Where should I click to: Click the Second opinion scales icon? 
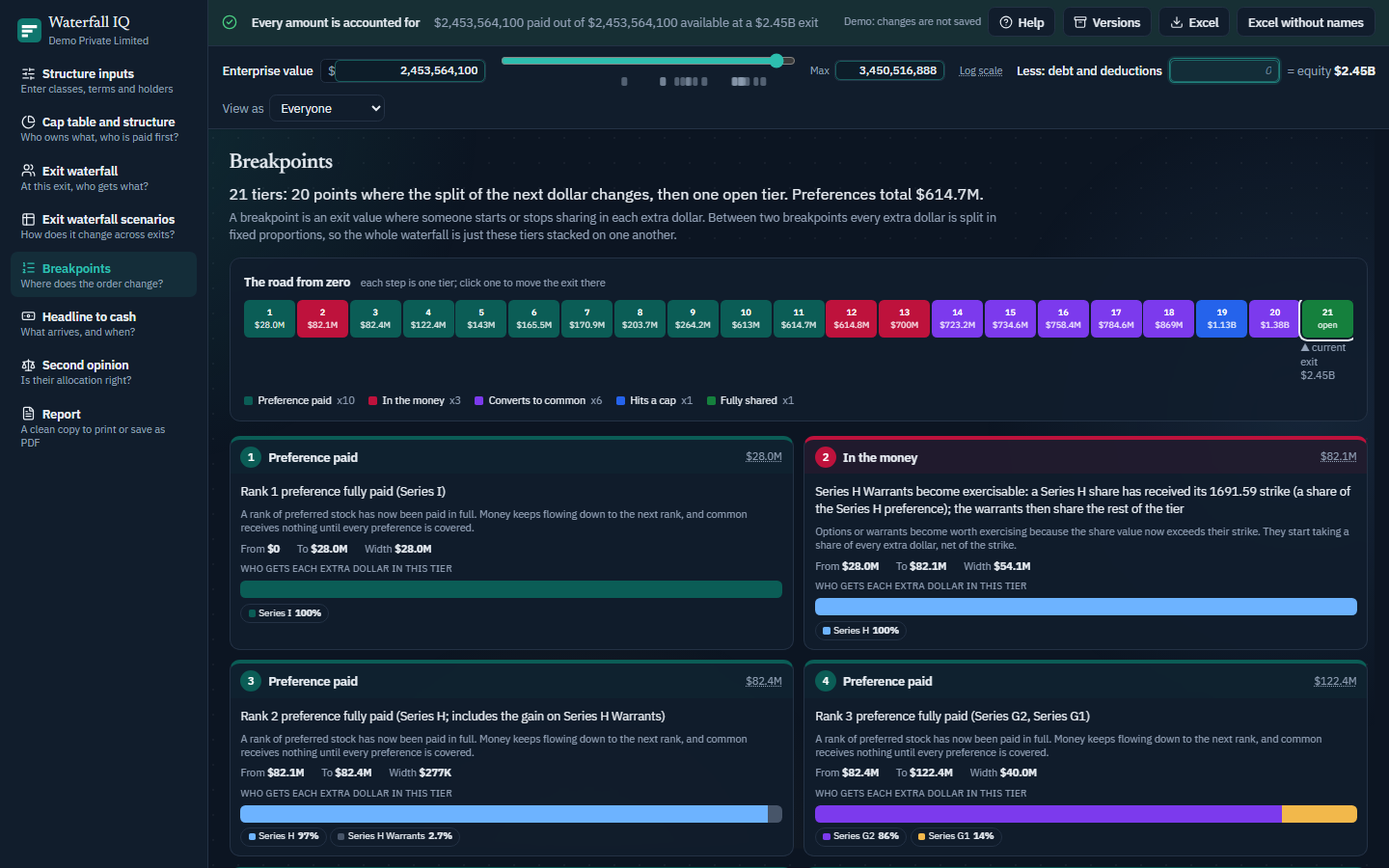28,365
